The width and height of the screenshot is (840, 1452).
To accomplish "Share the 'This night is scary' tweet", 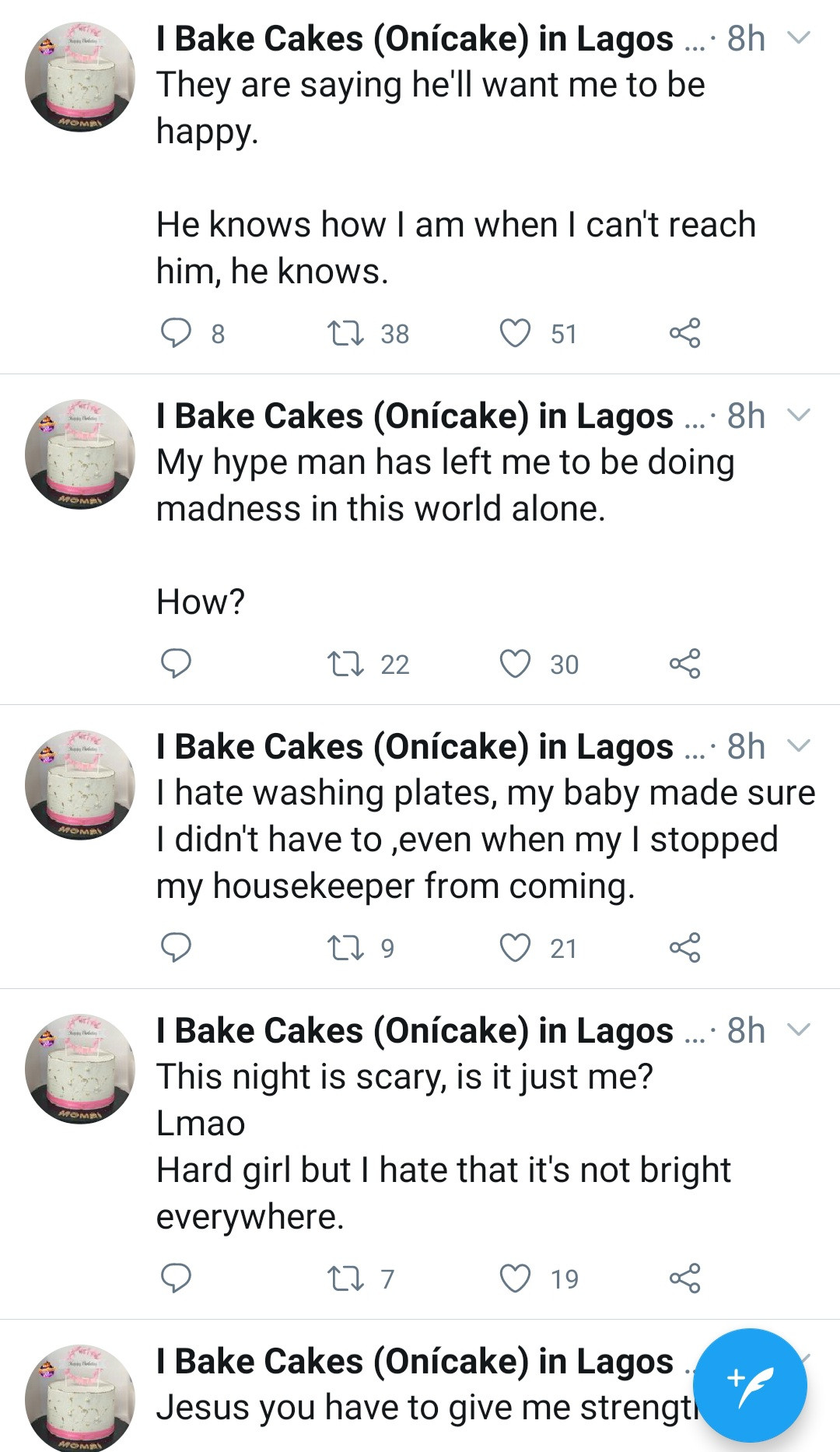I will click(x=684, y=1278).
